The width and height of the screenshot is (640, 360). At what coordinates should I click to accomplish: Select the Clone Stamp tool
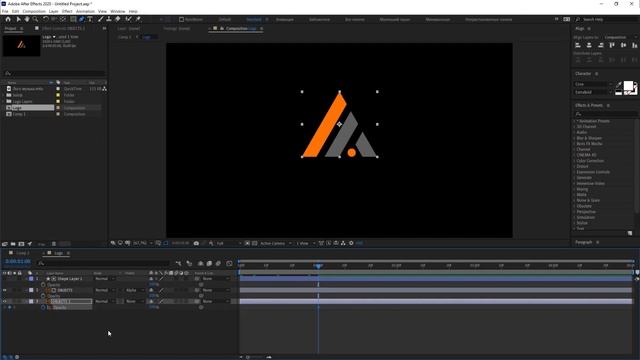coord(109,19)
